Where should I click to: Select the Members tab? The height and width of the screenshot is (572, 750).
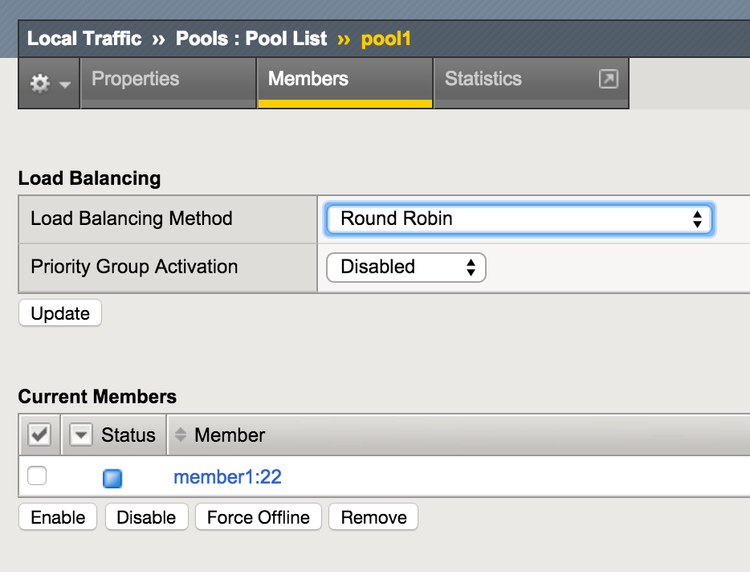tap(308, 79)
